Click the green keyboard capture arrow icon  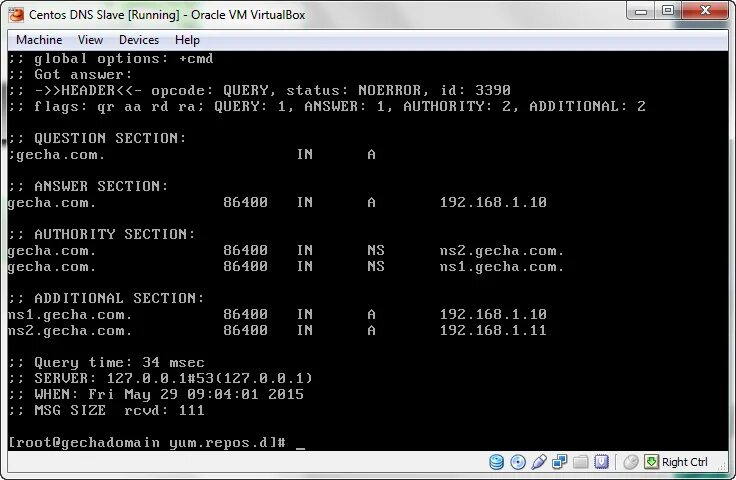pos(651,462)
